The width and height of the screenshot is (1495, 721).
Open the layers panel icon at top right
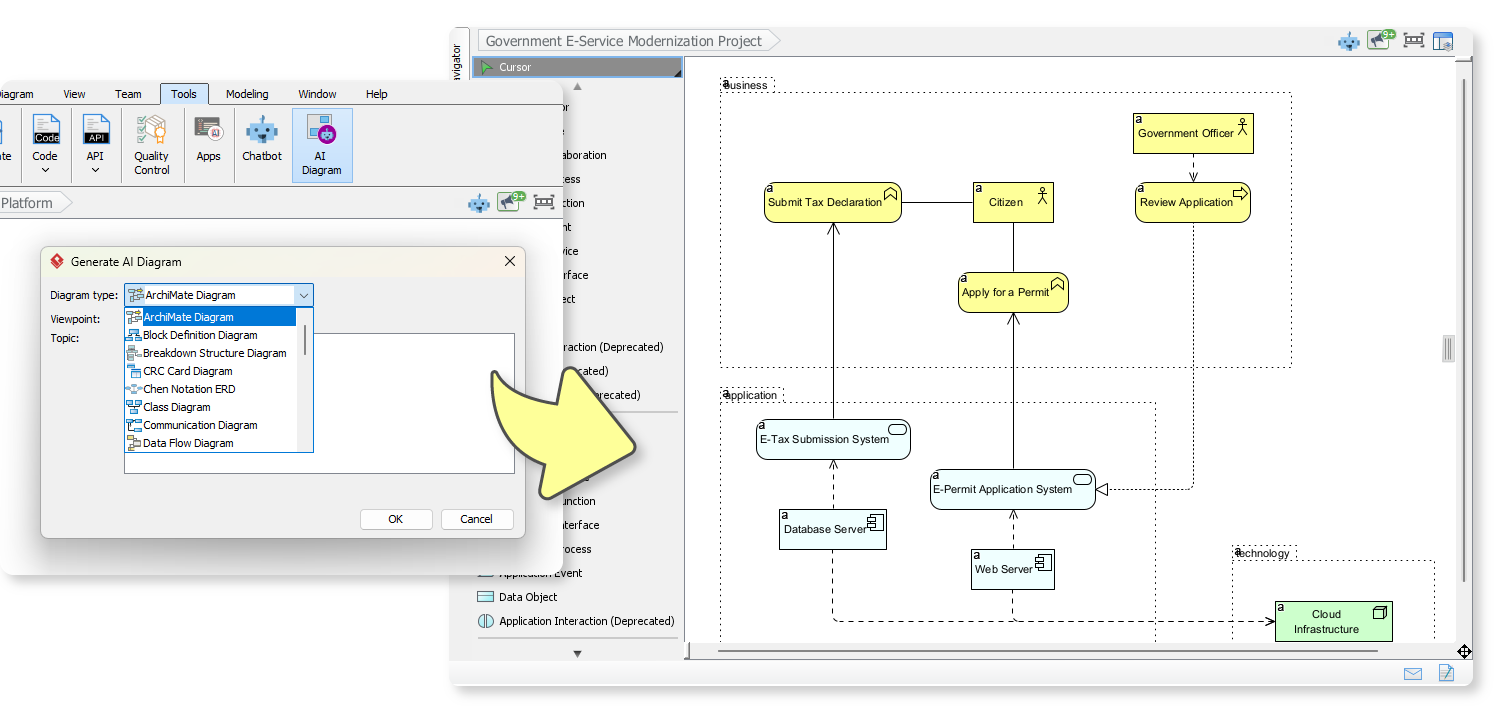pos(1443,40)
